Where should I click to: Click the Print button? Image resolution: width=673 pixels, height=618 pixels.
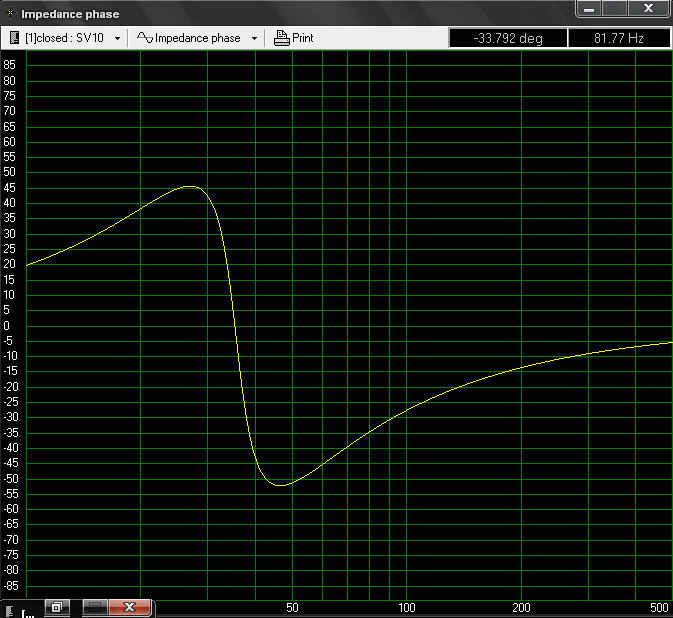pyautogui.click(x=294, y=38)
